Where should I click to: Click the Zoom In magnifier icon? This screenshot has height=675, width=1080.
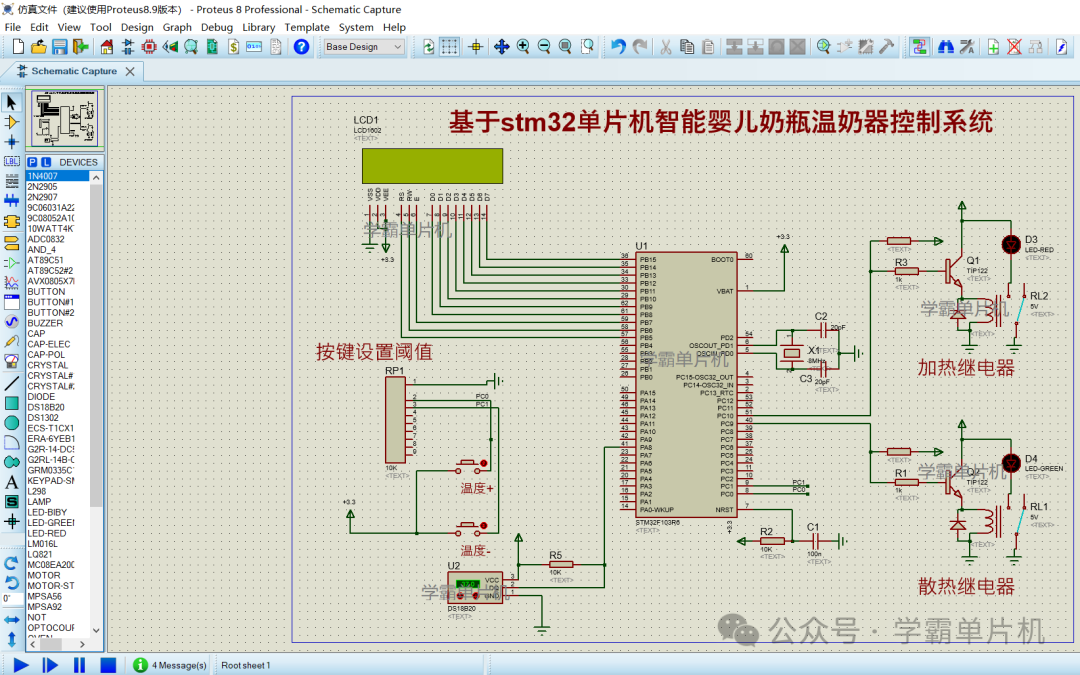point(523,47)
